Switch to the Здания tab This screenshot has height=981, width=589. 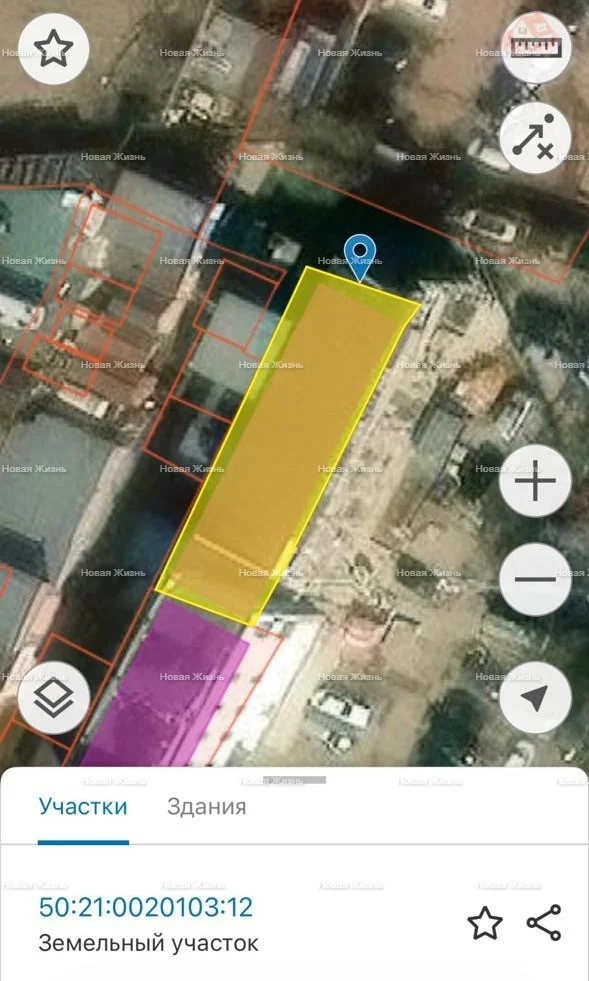207,807
